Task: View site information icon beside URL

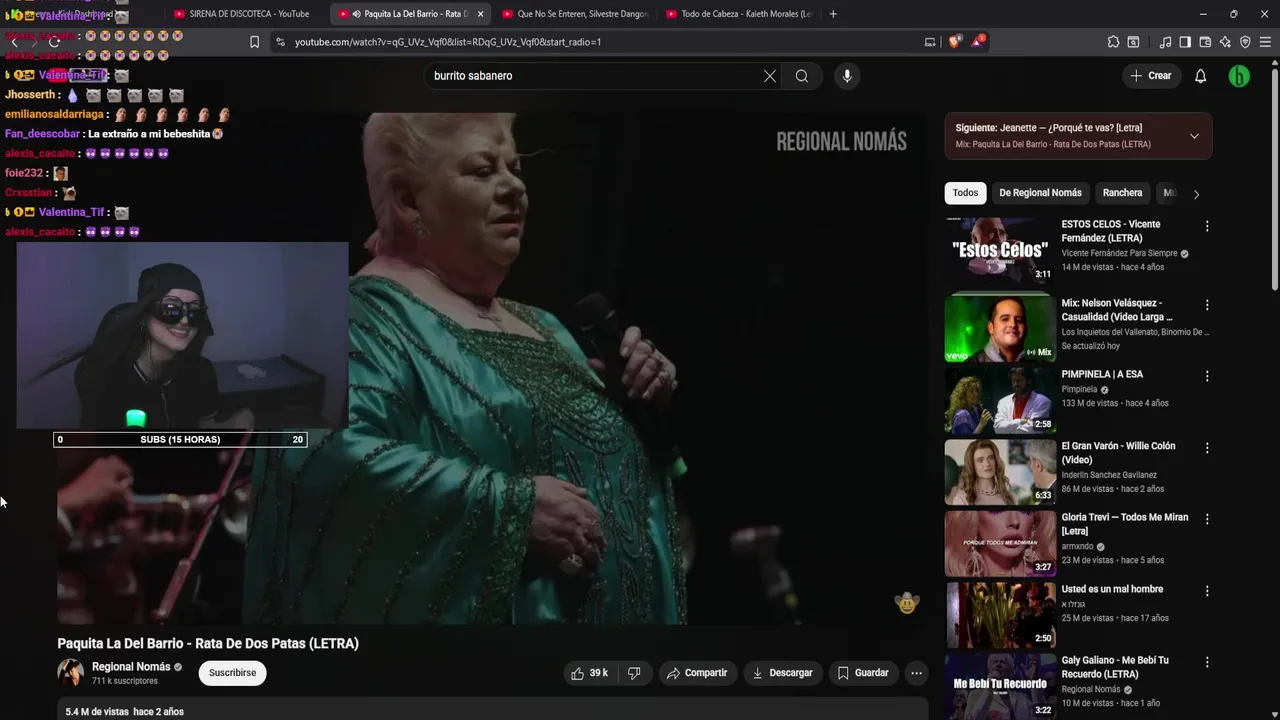Action: [x=280, y=42]
